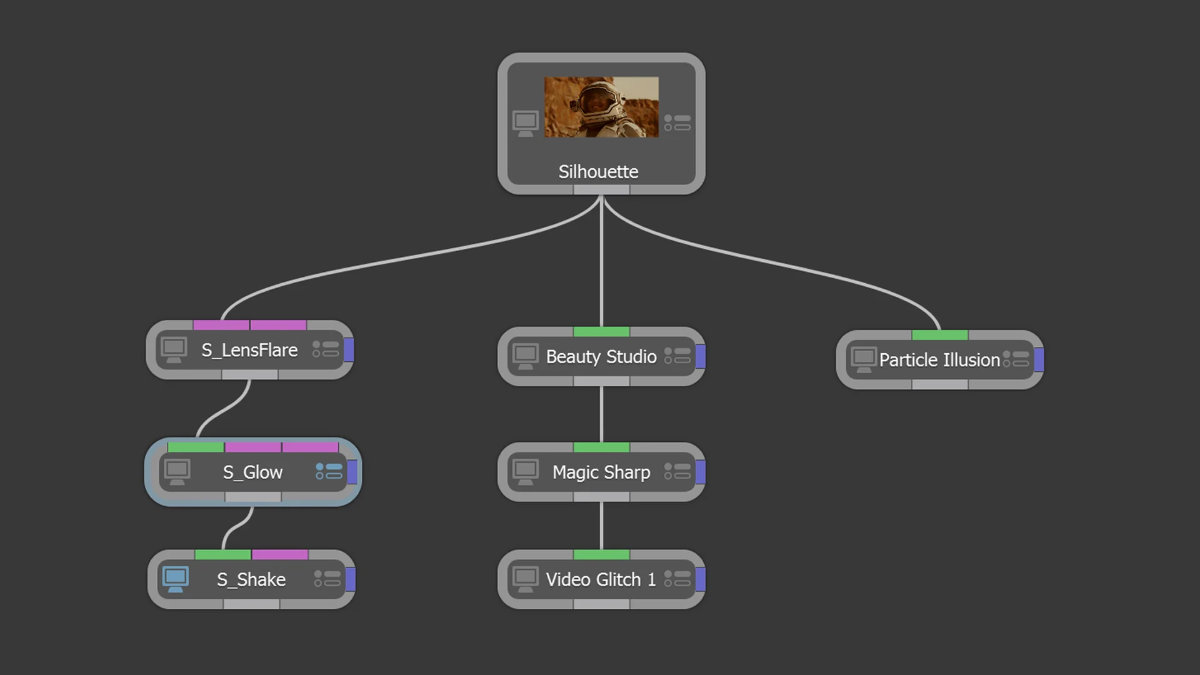Toggle the parameter switches on Silhouette node
1200x675 pixels.
[x=677, y=123]
